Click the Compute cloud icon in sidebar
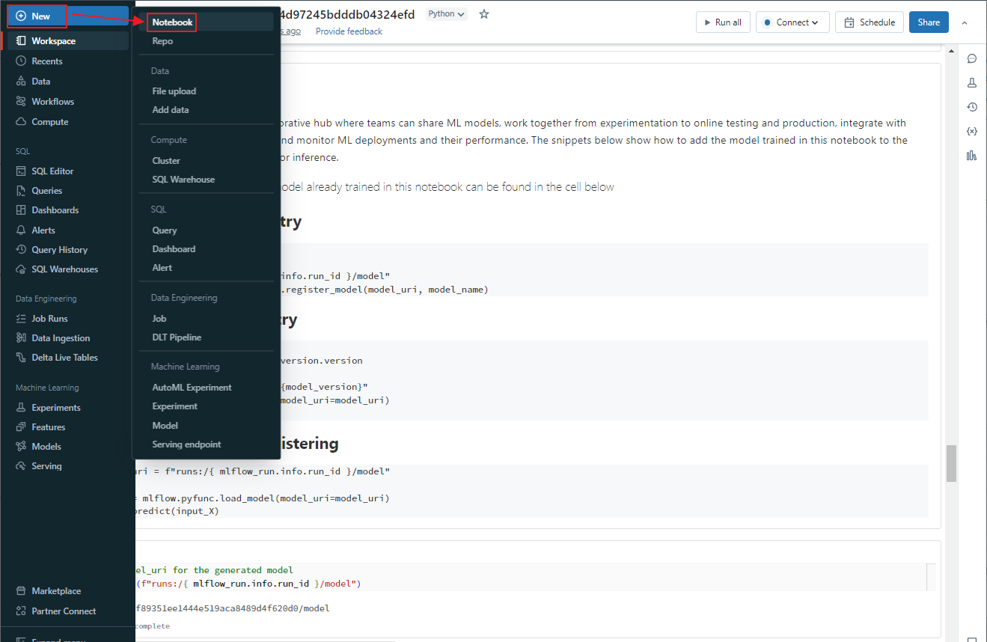987x642 pixels. [x=21, y=122]
